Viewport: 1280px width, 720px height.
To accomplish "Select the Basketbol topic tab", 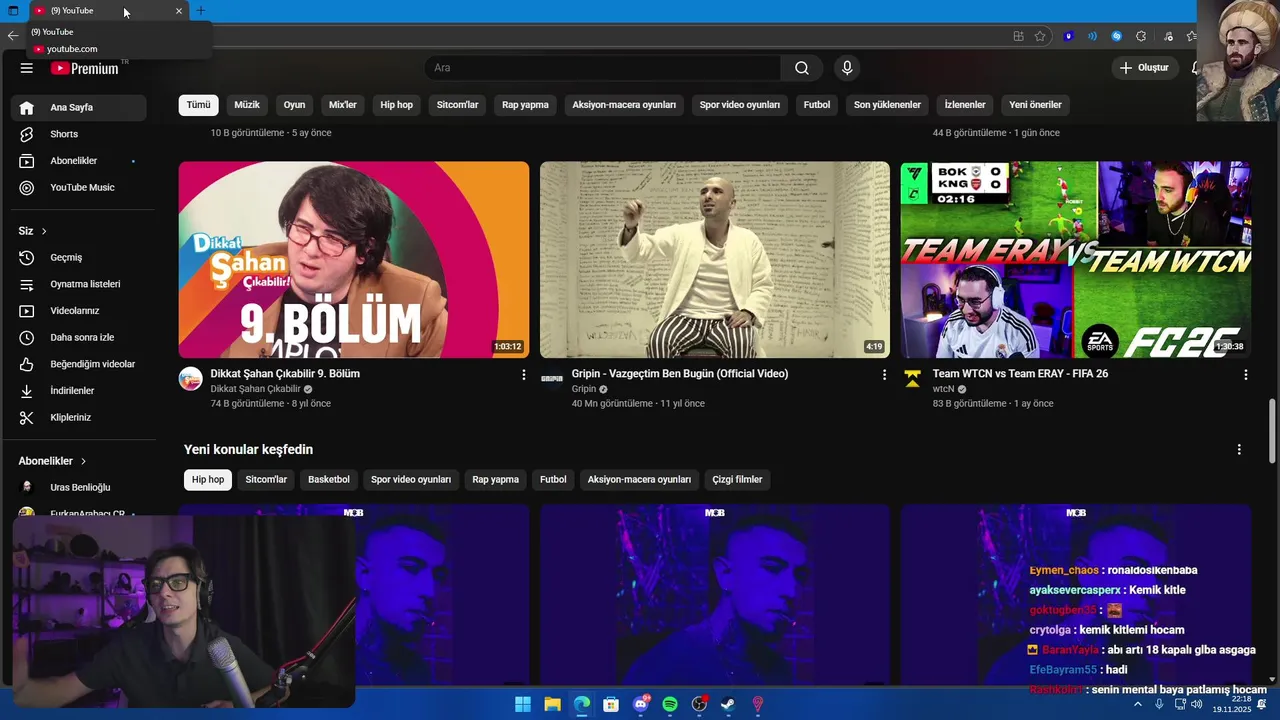I will 329,480.
